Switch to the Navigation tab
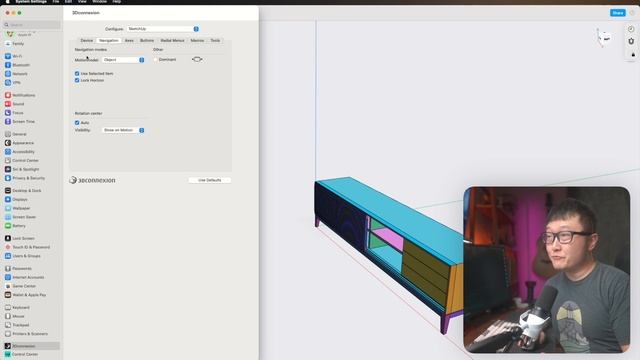The height and width of the screenshot is (360, 640). click(109, 40)
